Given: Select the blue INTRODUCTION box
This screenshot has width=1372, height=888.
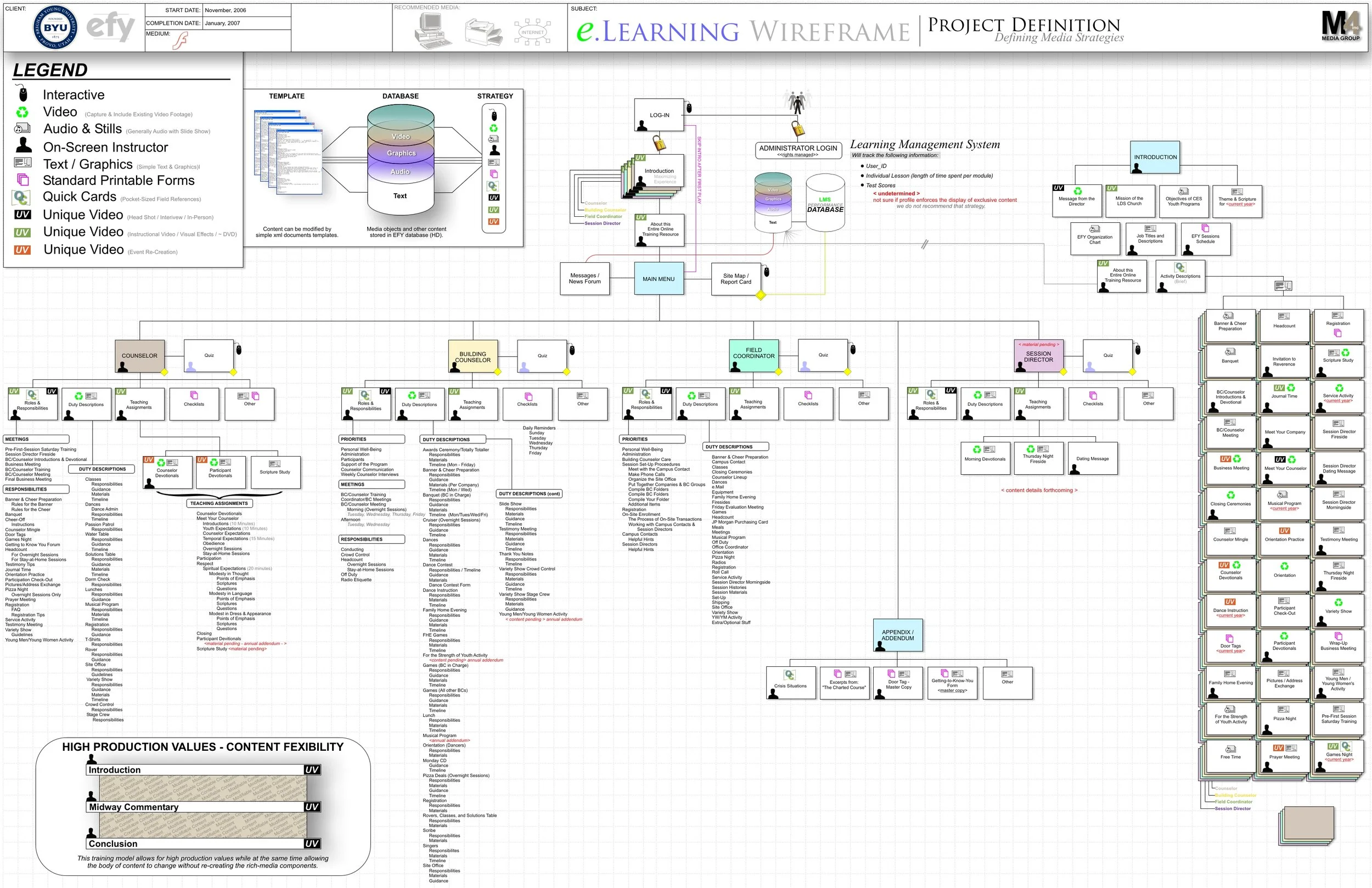Looking at the screenshot, I should click(x=1155, y=157).
